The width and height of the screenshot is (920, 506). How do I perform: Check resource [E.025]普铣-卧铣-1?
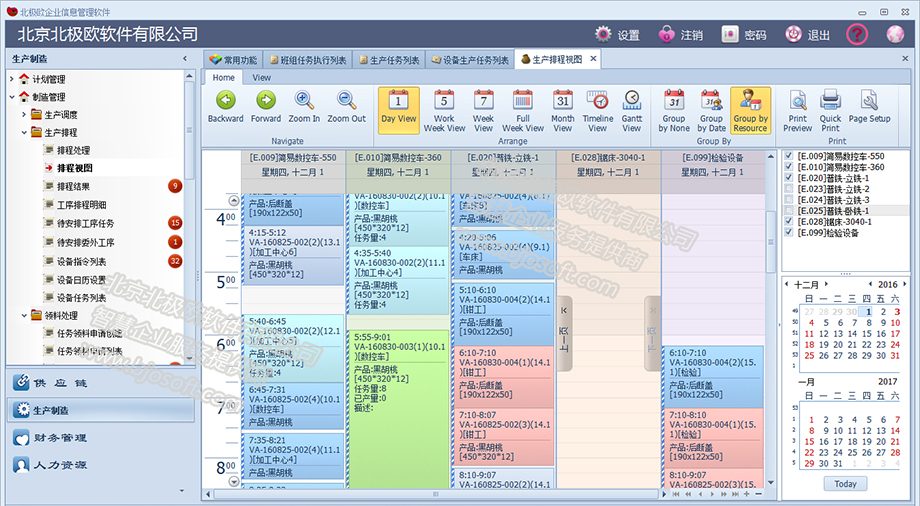pyautogui.click(x=789, y=211)
